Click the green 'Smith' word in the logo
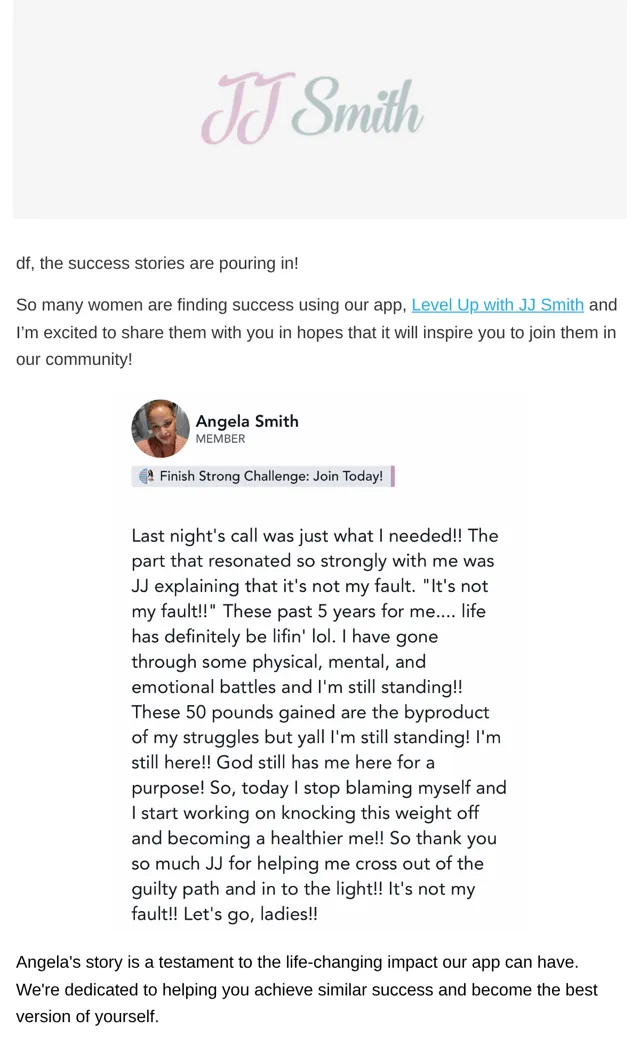Image resolution: width=640 pixels, height=1040 pixels. coord(358,106)
